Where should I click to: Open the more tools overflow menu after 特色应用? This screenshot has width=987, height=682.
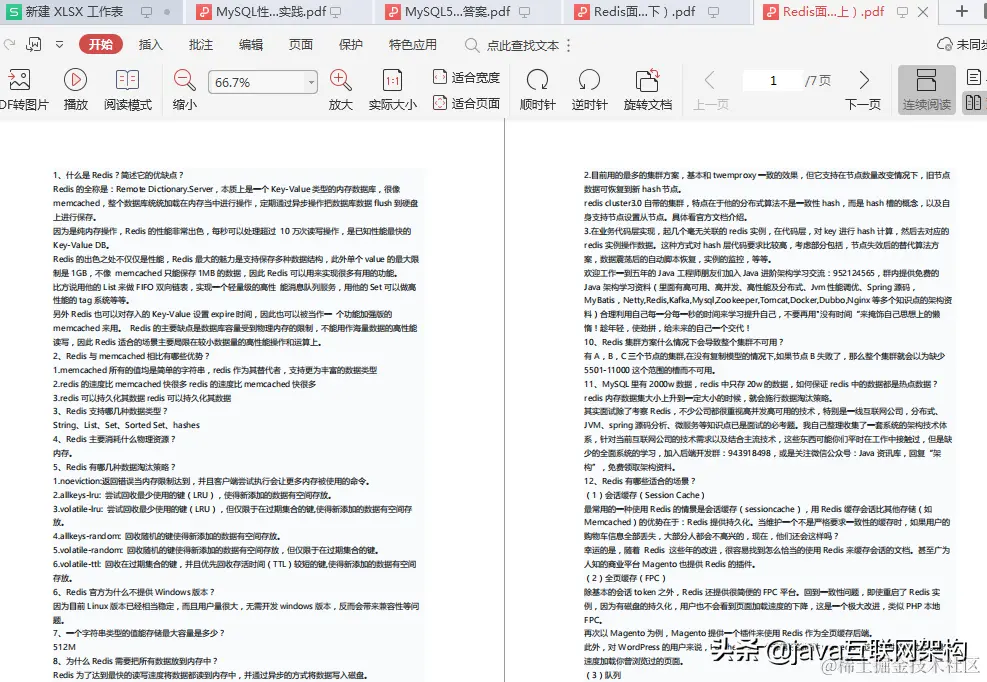coord(566,45)
